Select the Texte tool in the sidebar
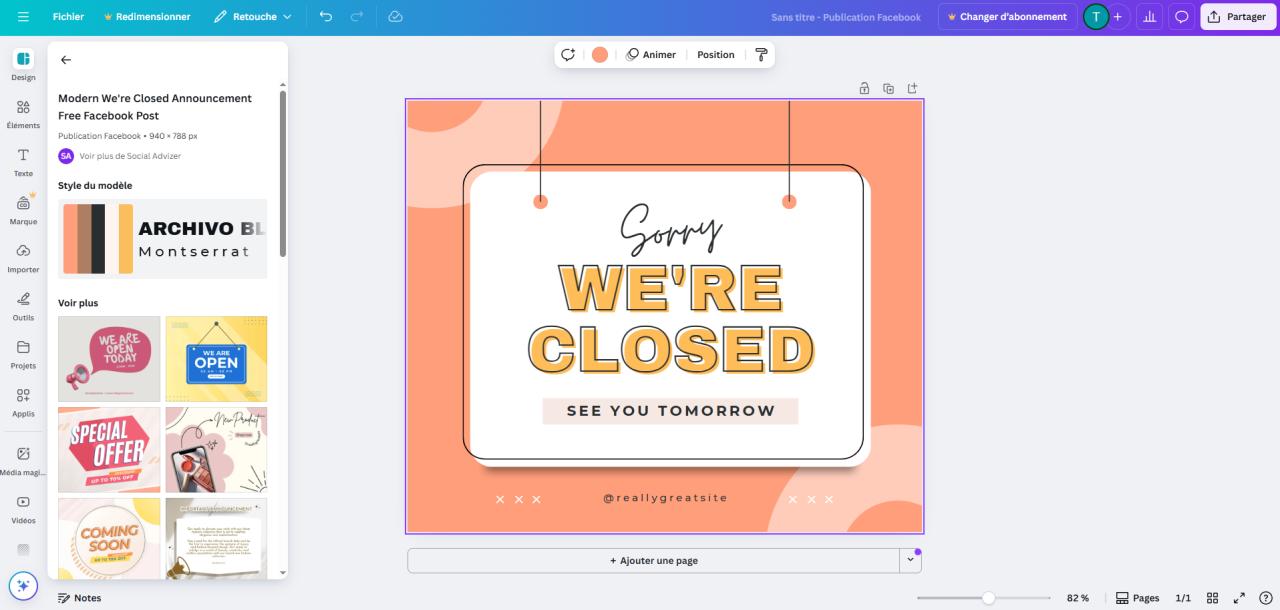The height and width of the screenshot is (610, 1280). tap(23, 162)
